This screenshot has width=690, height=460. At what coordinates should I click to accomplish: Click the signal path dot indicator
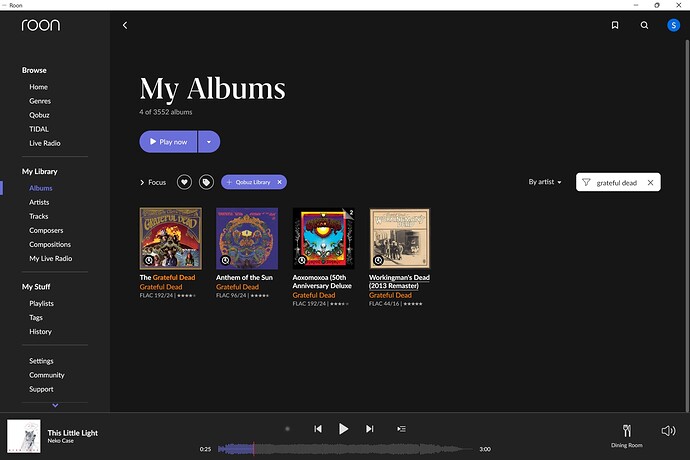pos(287,429)
